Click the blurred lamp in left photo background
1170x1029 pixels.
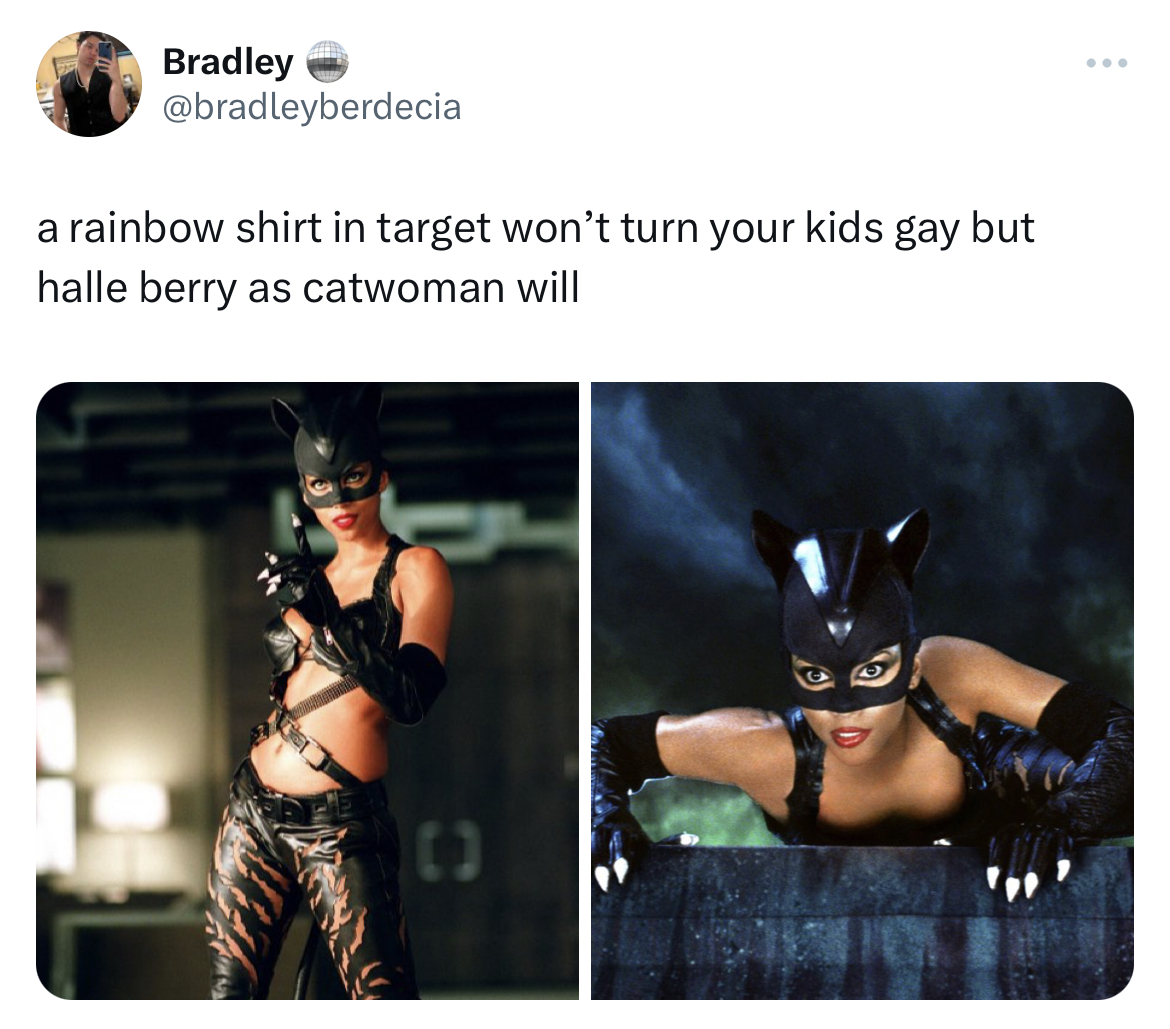pos(131,807)
